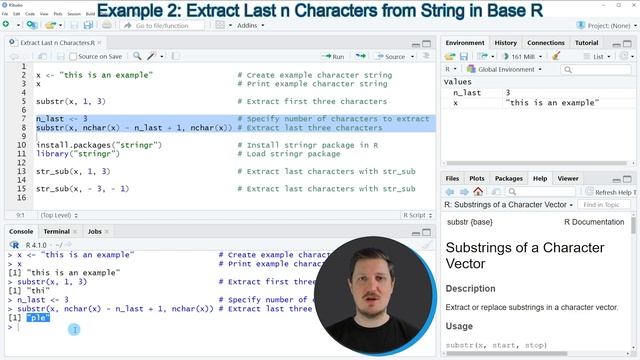Open the memory usage 161 MiB dropdown
The image size is (640, 360).
(523, 56)
